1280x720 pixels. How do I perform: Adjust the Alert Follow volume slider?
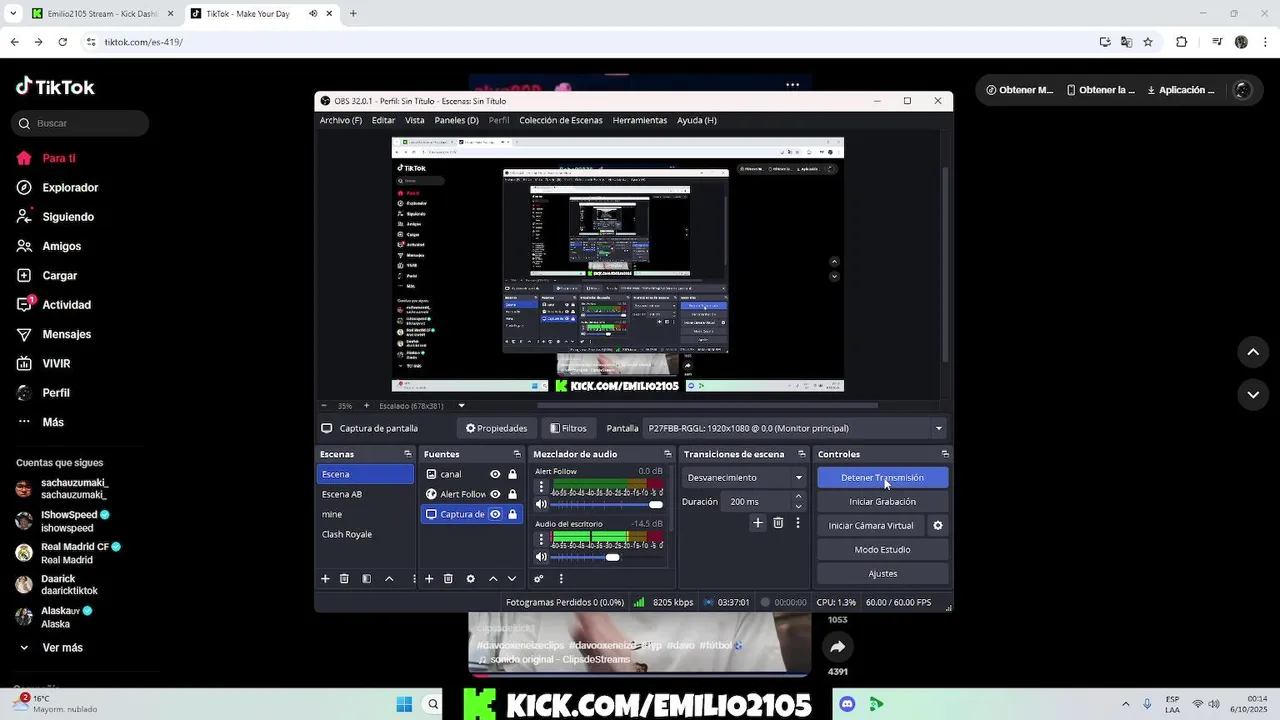[608, 505]
